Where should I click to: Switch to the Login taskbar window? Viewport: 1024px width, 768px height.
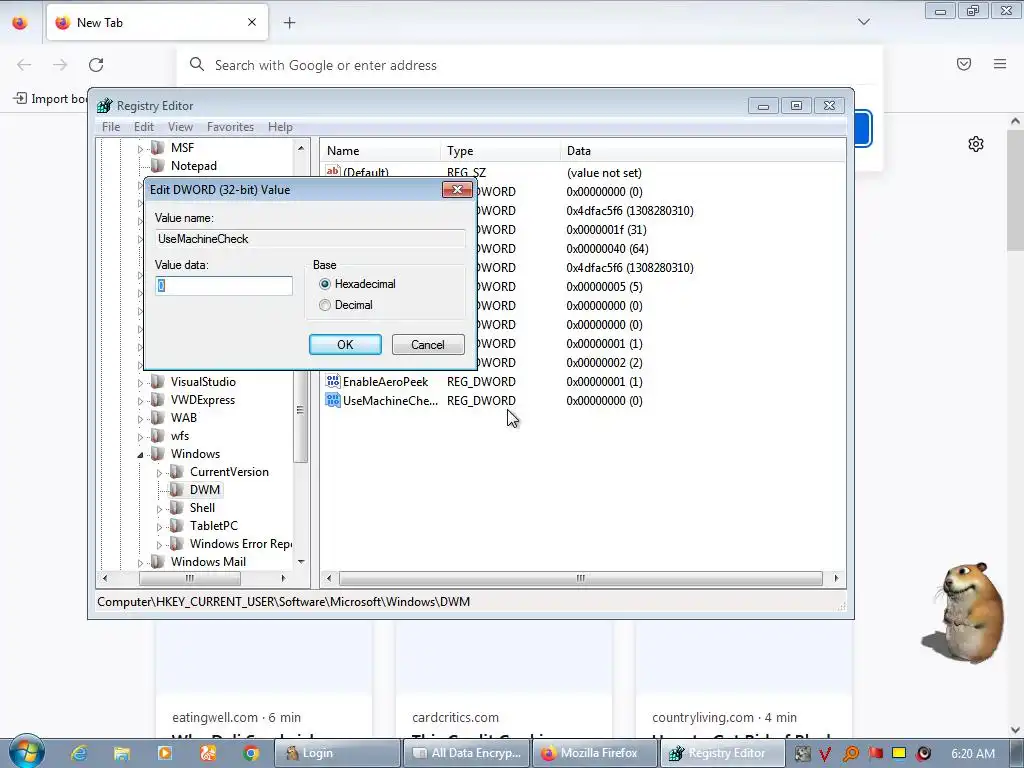point(337,753)
